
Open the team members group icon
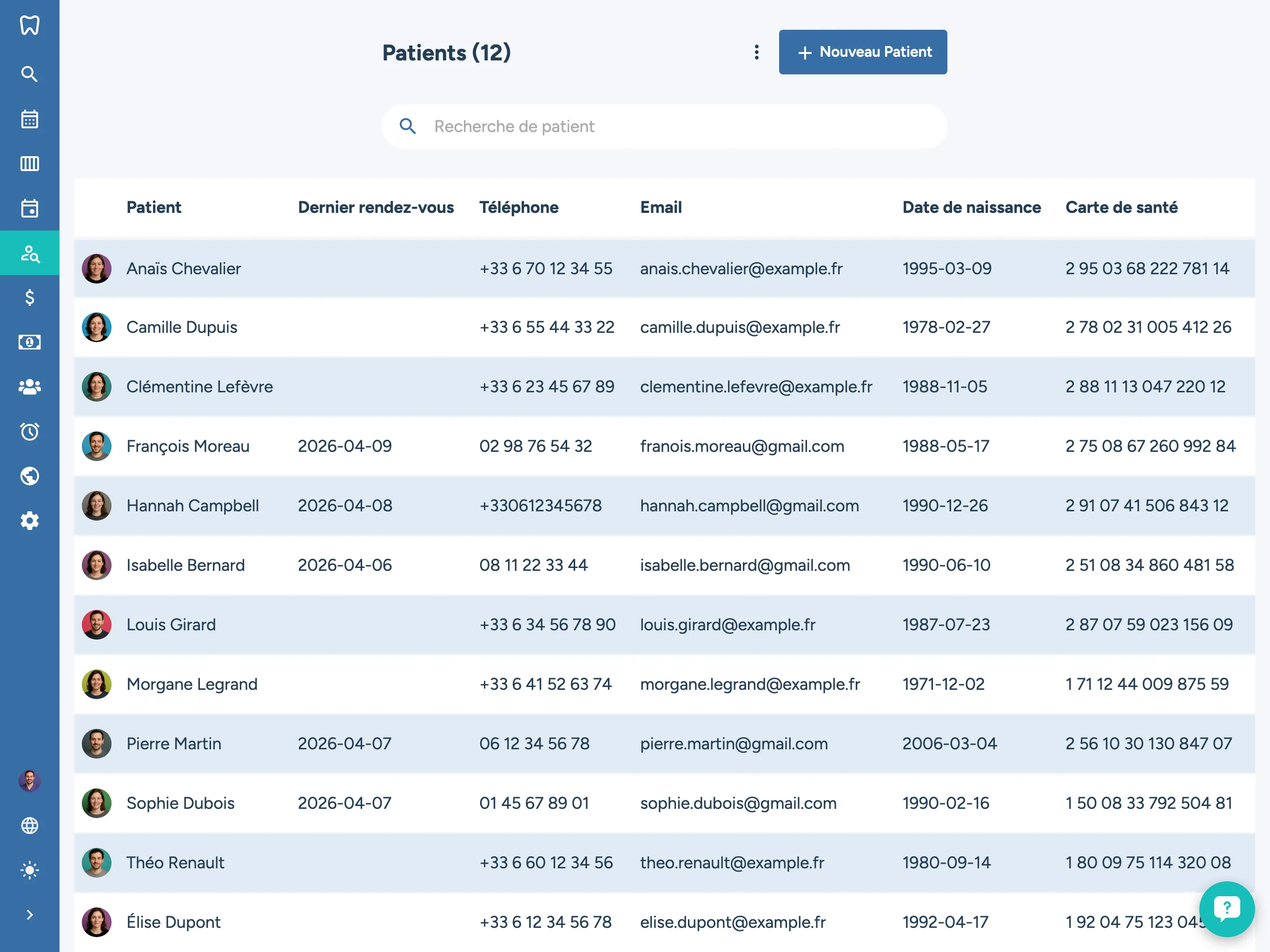point(29,387)
